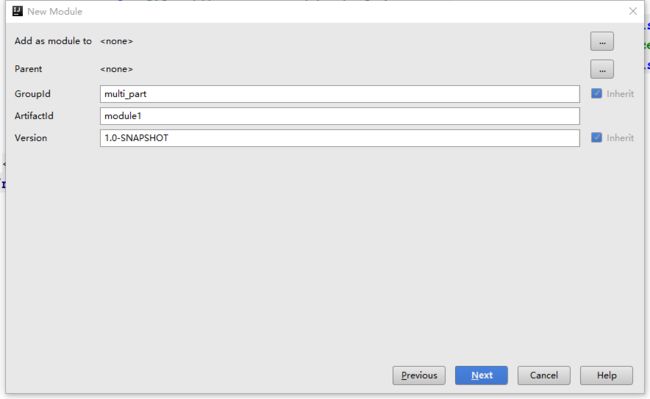Click the New Module title text

pos(55,12)
